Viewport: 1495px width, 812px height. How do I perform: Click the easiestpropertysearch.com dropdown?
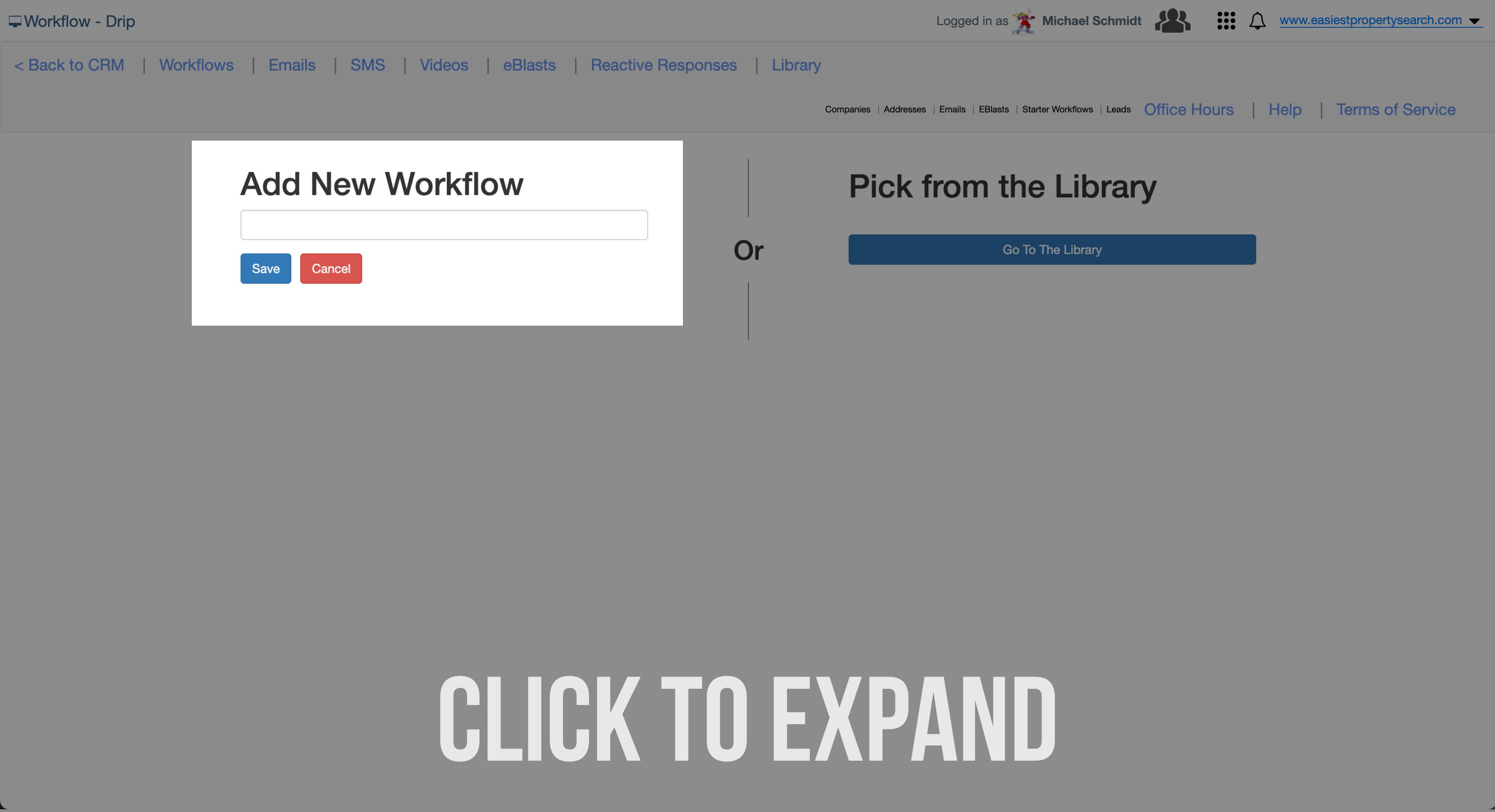(x=1478, y=20)
